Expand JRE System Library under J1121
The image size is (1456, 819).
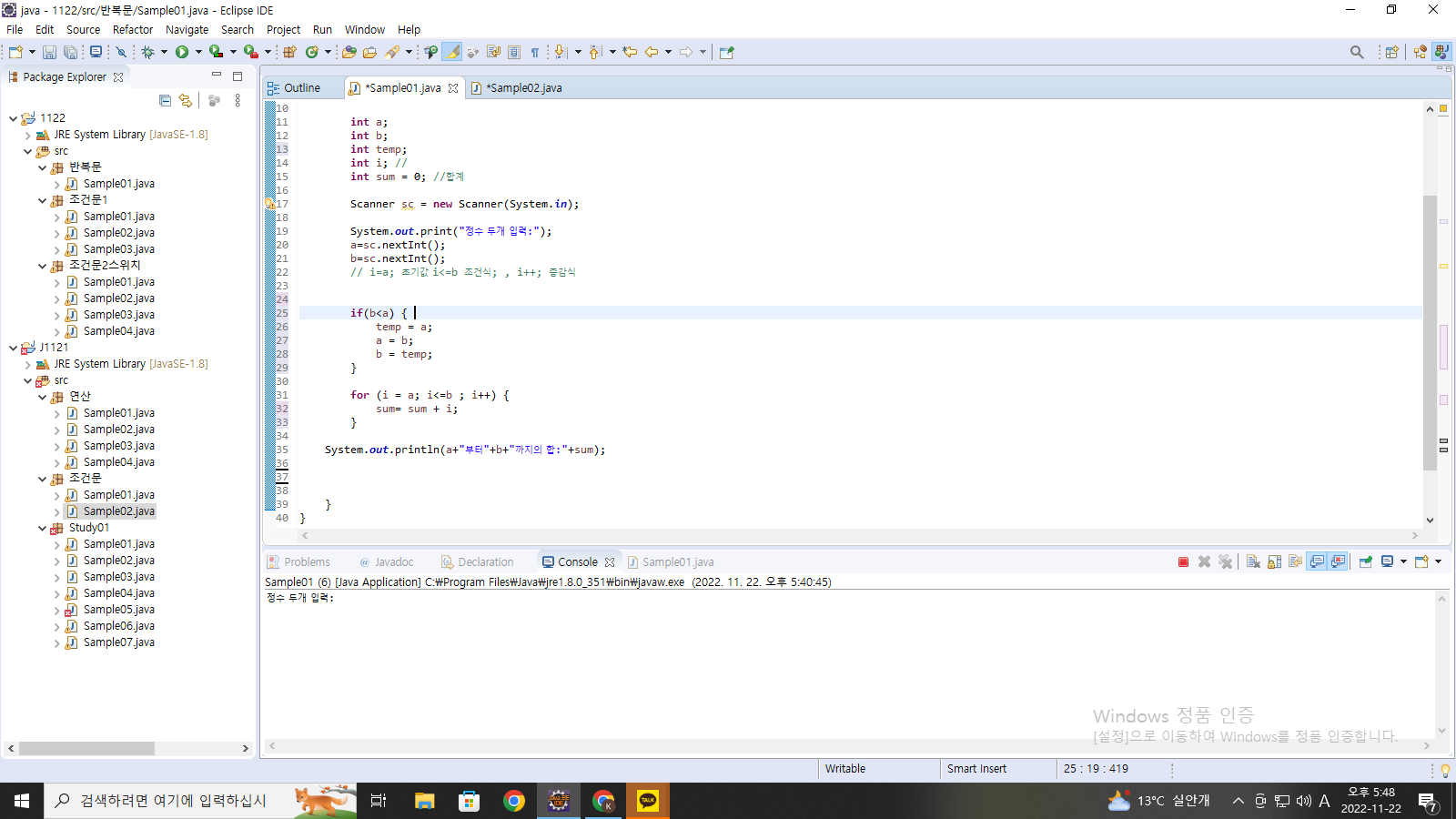click(x=27, y=364)
